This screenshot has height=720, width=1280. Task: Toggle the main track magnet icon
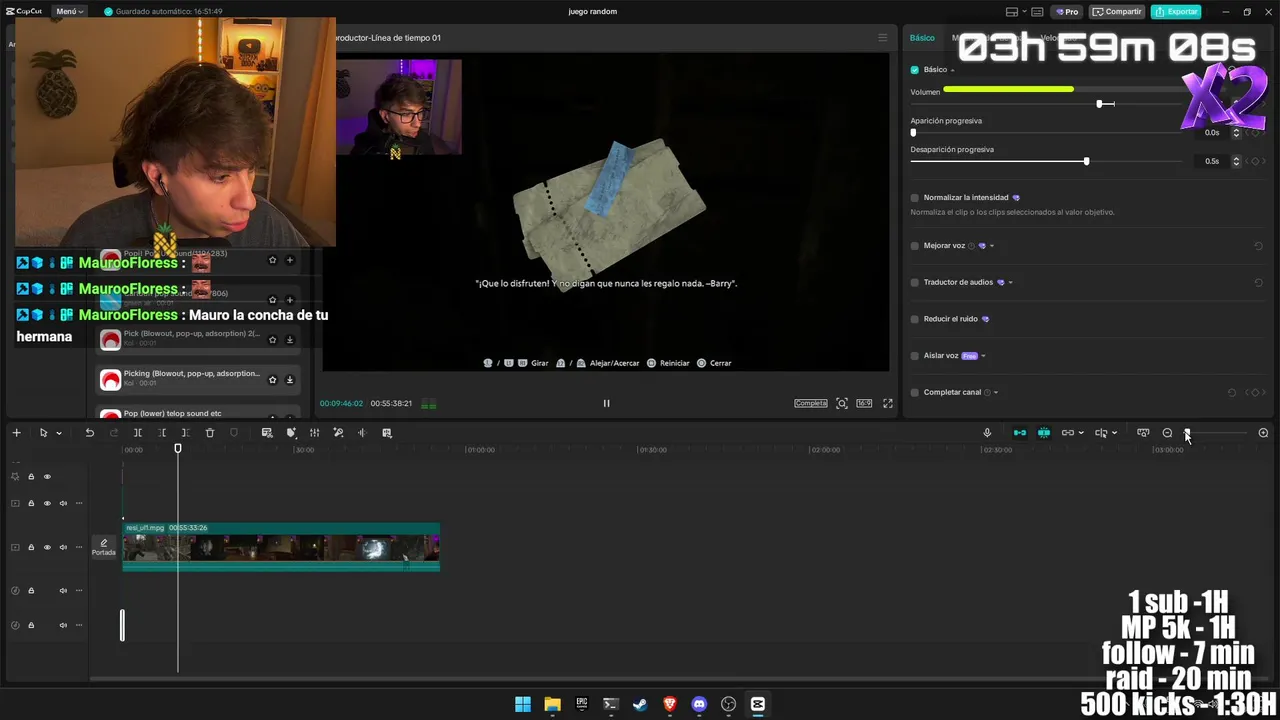pos(1020,433)
